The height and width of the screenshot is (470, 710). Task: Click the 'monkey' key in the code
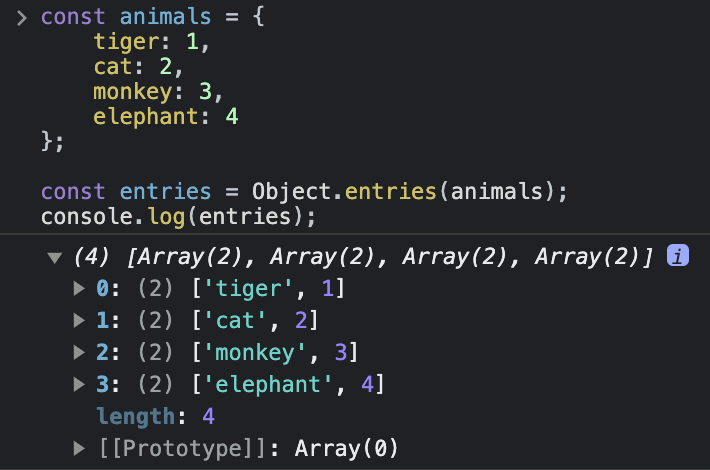click(x=133, y=92)
